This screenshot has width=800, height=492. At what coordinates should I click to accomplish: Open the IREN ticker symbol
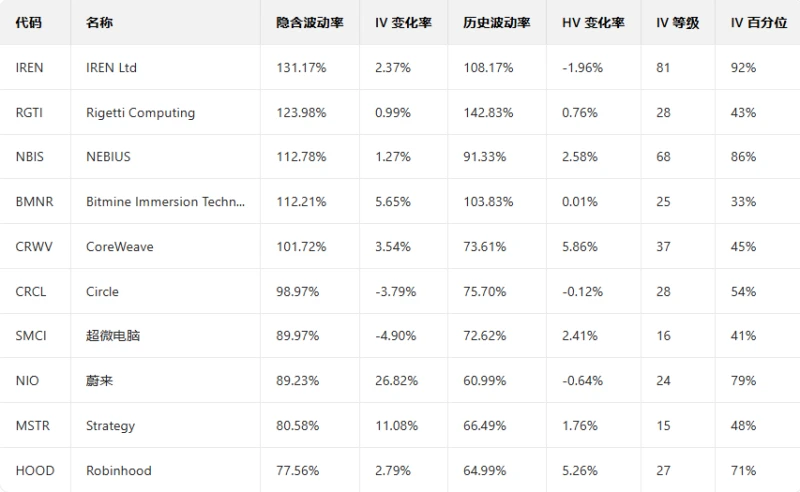coord(30,68)
